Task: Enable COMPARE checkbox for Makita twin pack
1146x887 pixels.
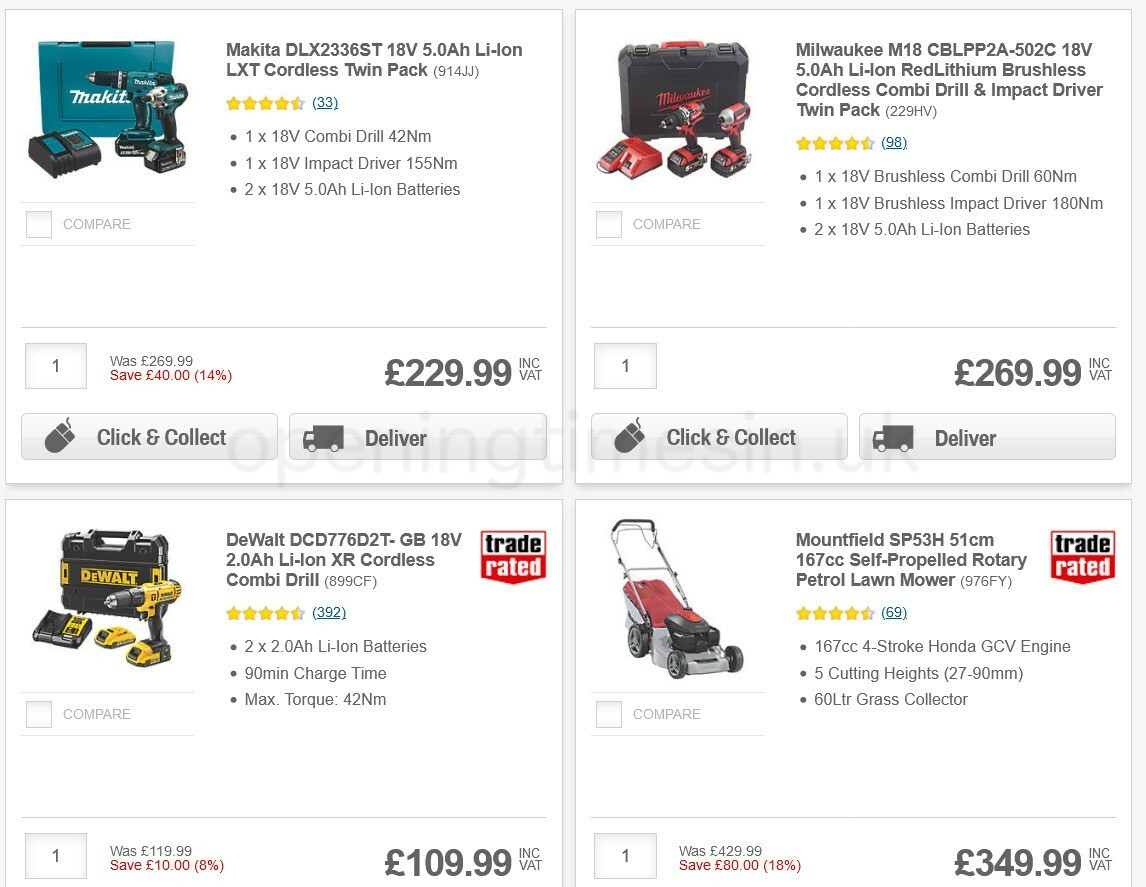Action: tap(38, 224)
